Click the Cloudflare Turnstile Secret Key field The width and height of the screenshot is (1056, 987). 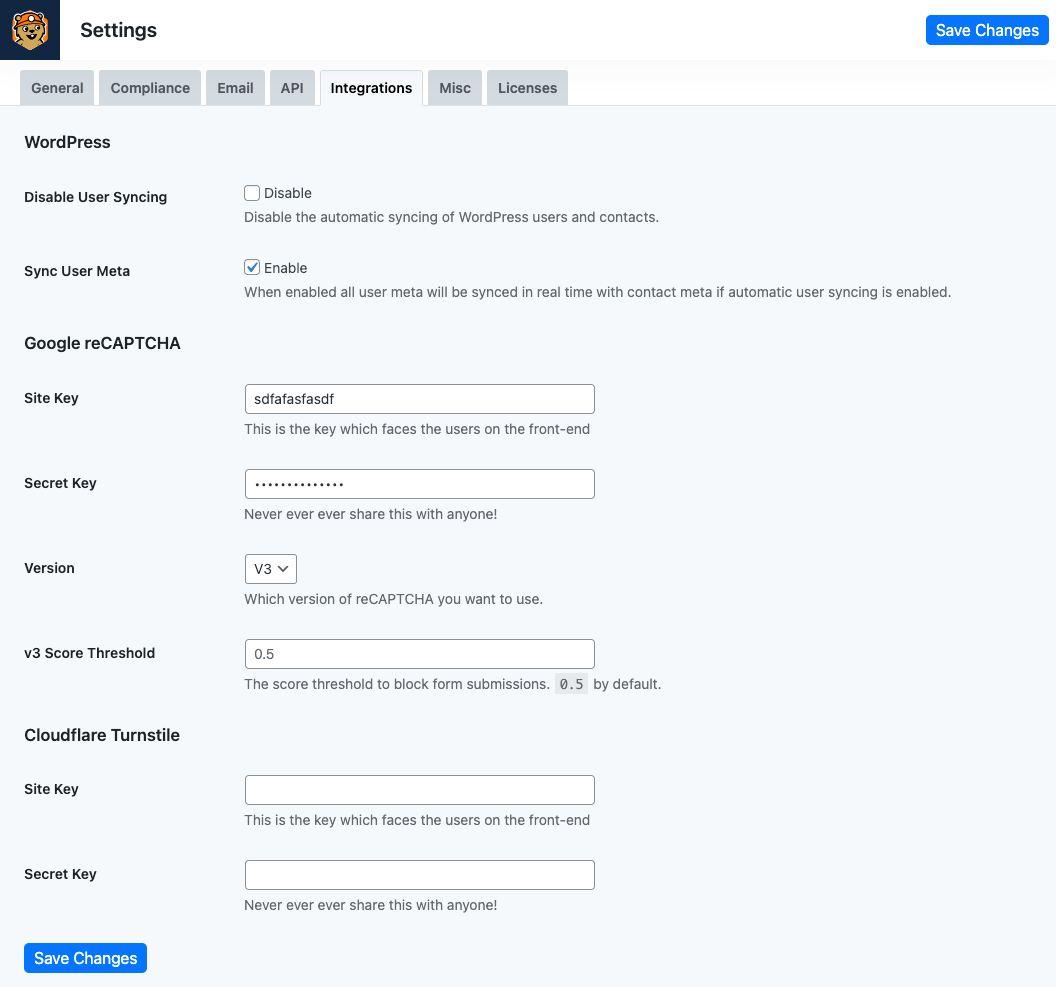(420, 875)
